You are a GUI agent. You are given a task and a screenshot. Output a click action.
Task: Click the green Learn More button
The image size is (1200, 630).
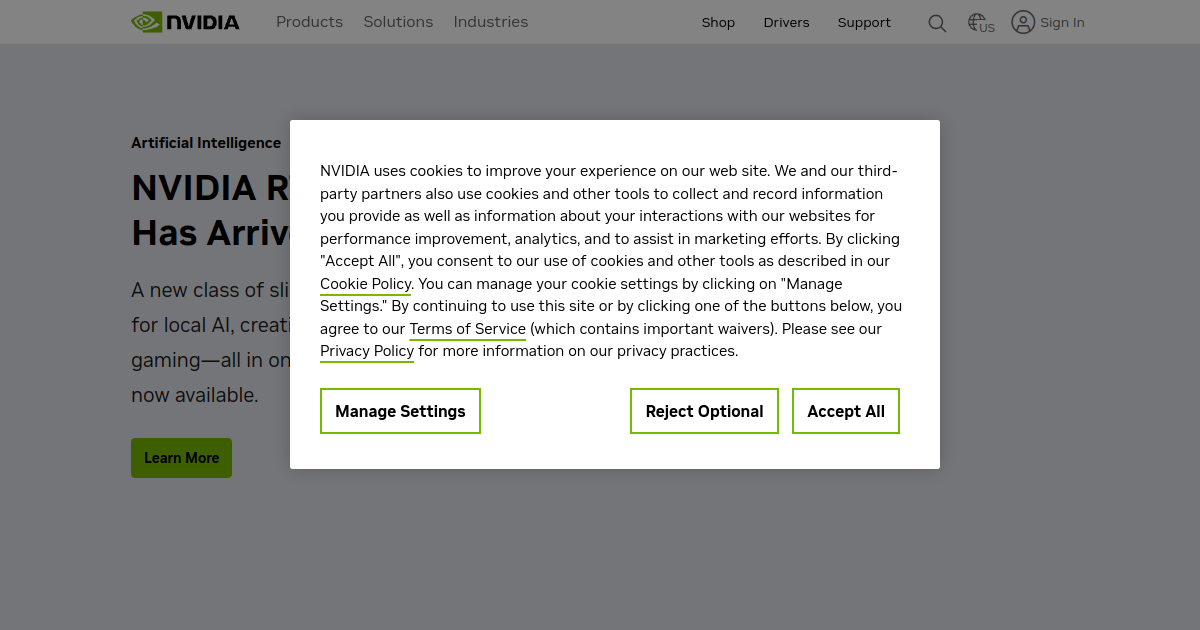(x=181, y=458)
